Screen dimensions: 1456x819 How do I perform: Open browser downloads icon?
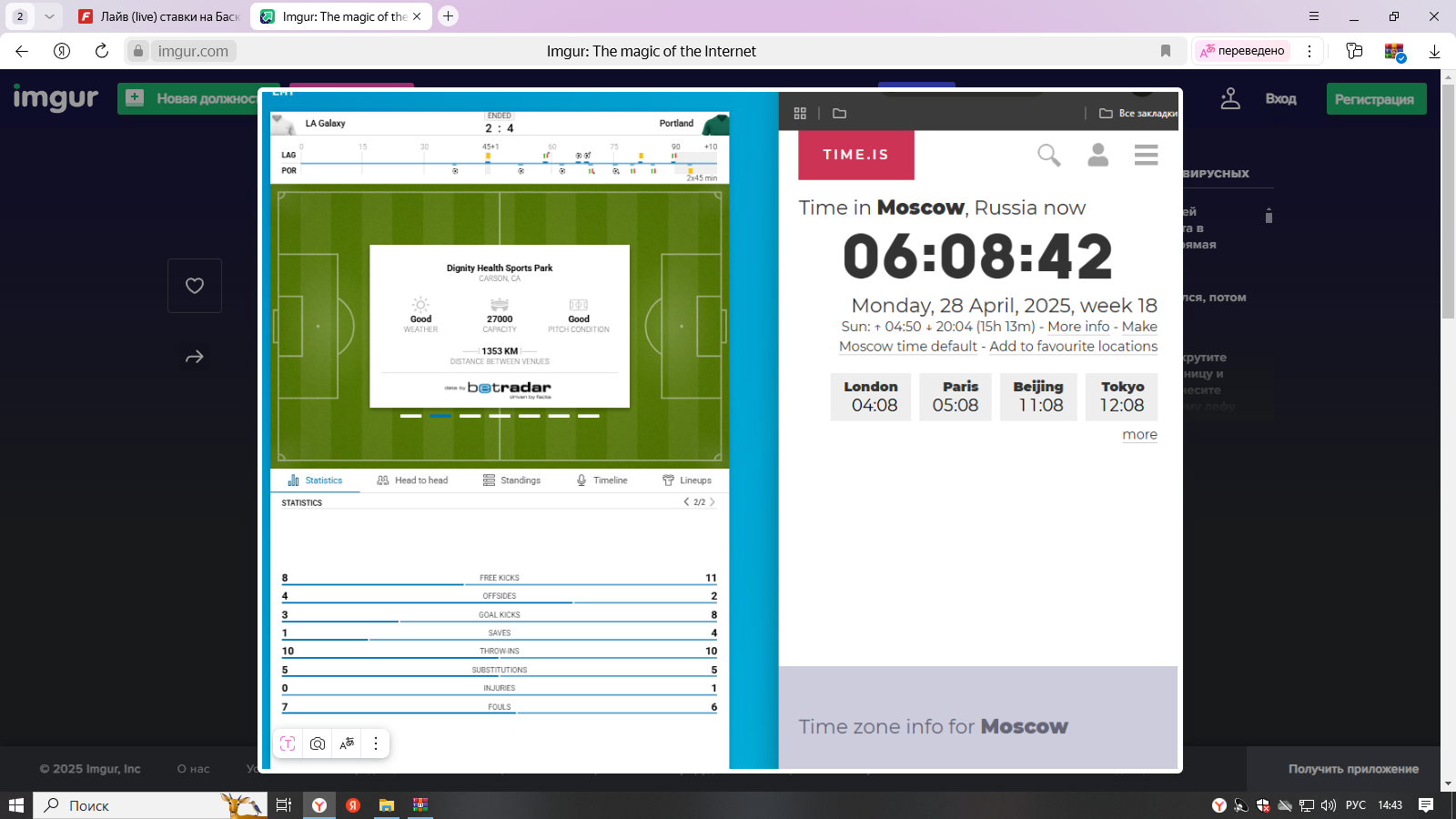tap(1434, 51)
